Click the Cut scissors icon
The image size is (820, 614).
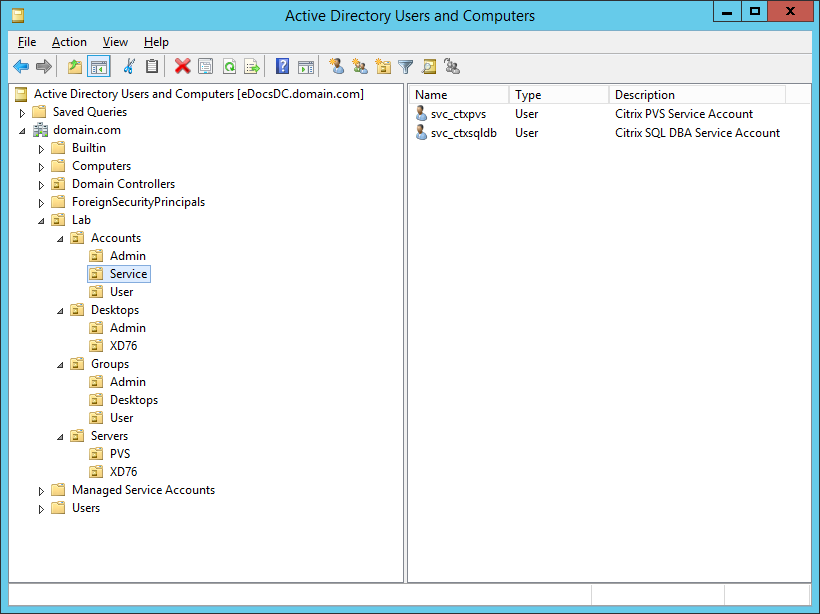point(129,67)
